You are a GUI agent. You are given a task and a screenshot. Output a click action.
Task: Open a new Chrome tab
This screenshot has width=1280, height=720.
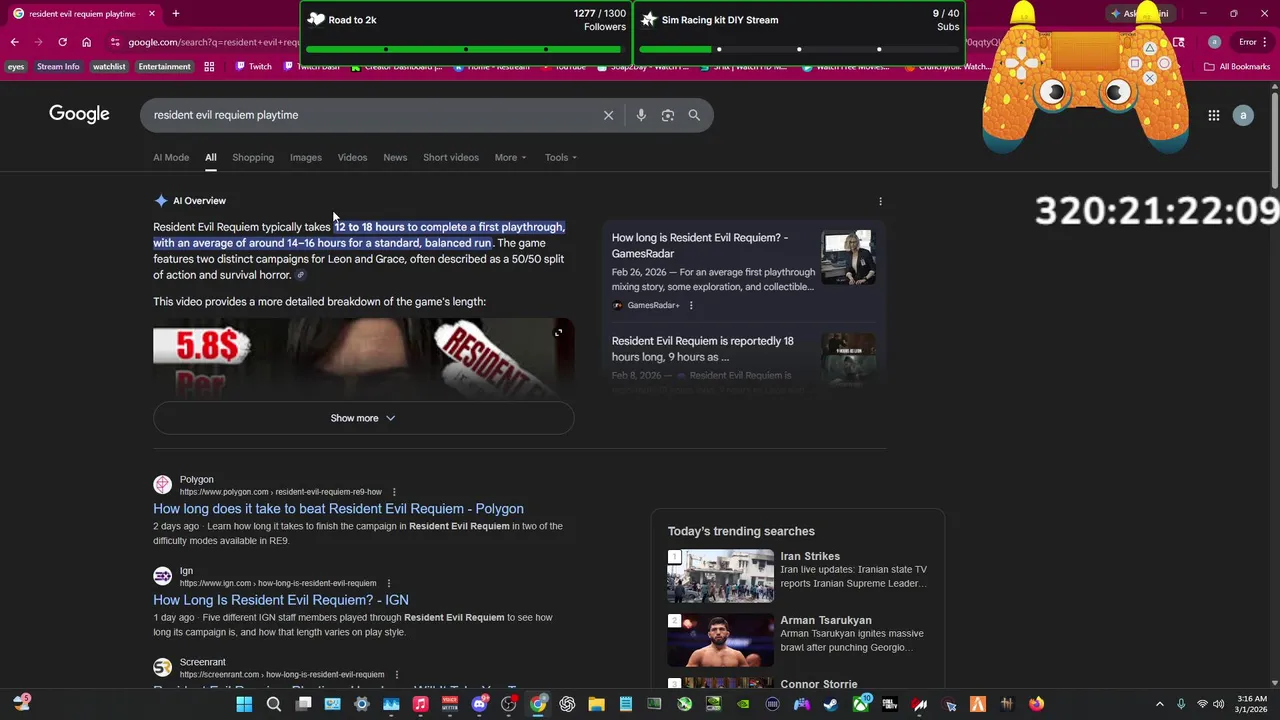[x=175, y=14]
